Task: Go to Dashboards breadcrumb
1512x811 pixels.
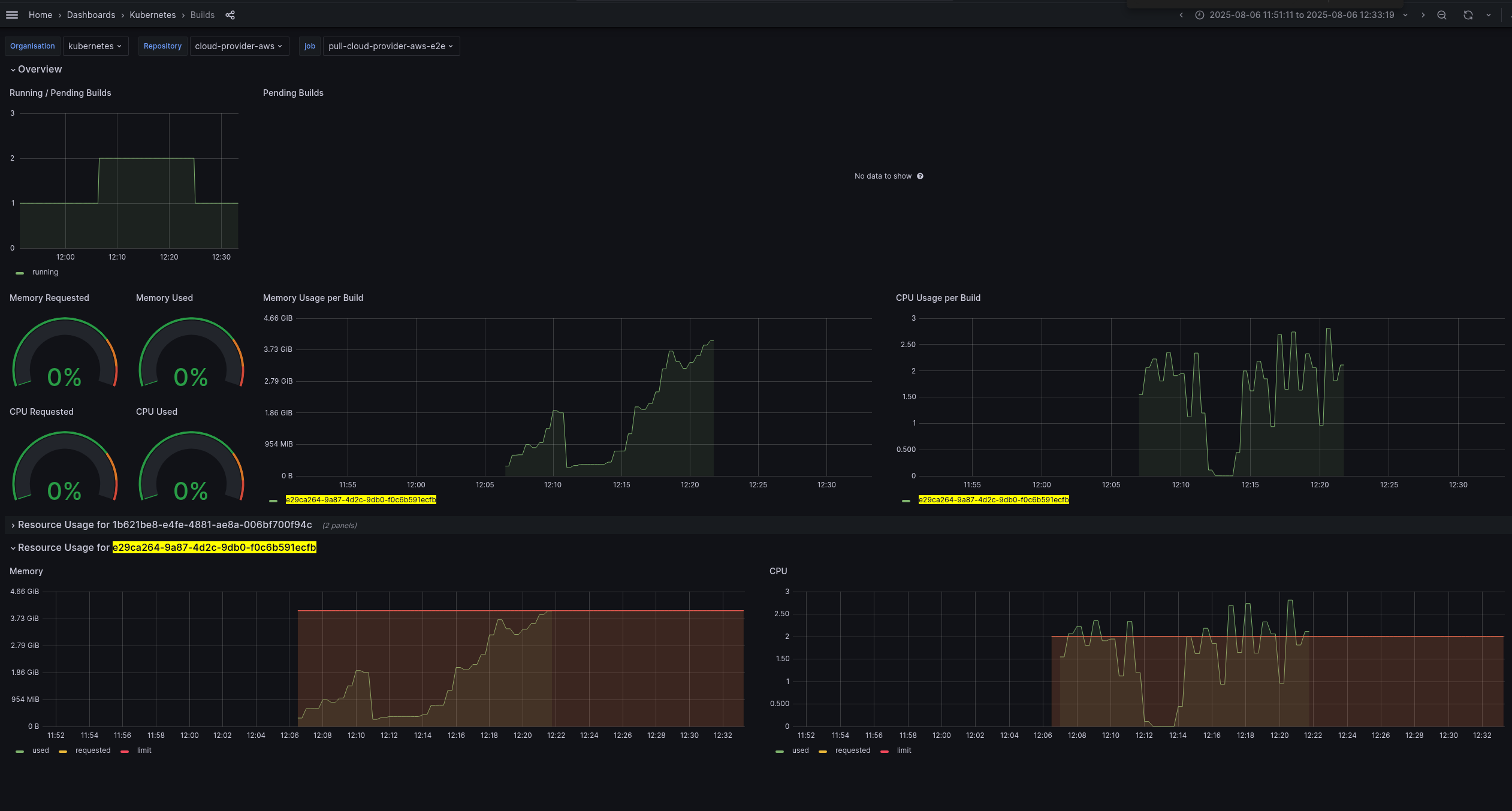Action: coord(91,15)
